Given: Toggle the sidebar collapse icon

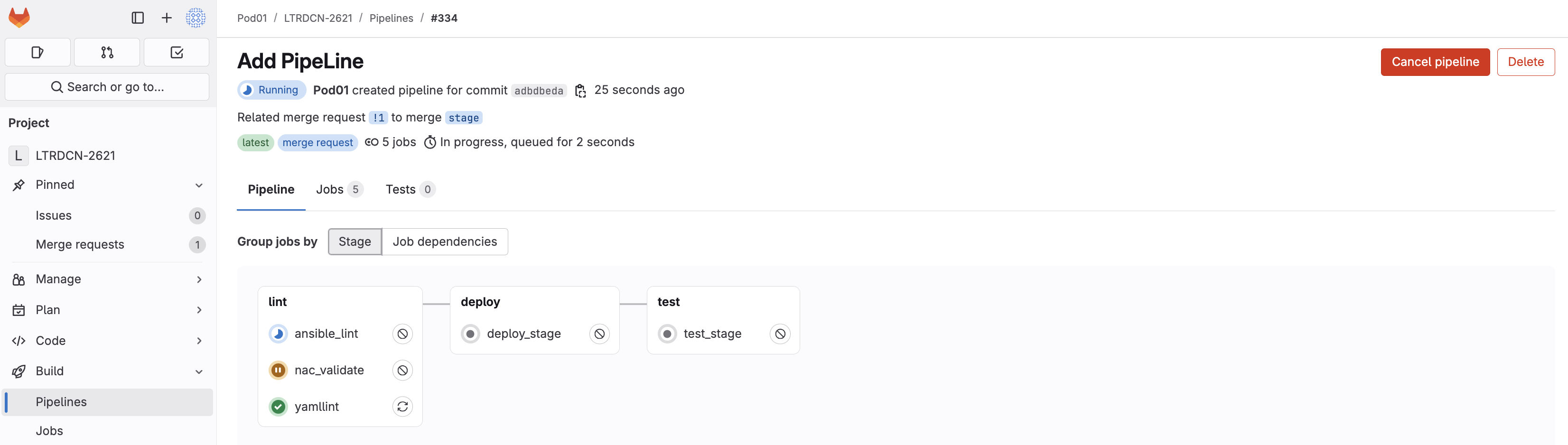Looking at the screenshot, I should tap(138, 18).
